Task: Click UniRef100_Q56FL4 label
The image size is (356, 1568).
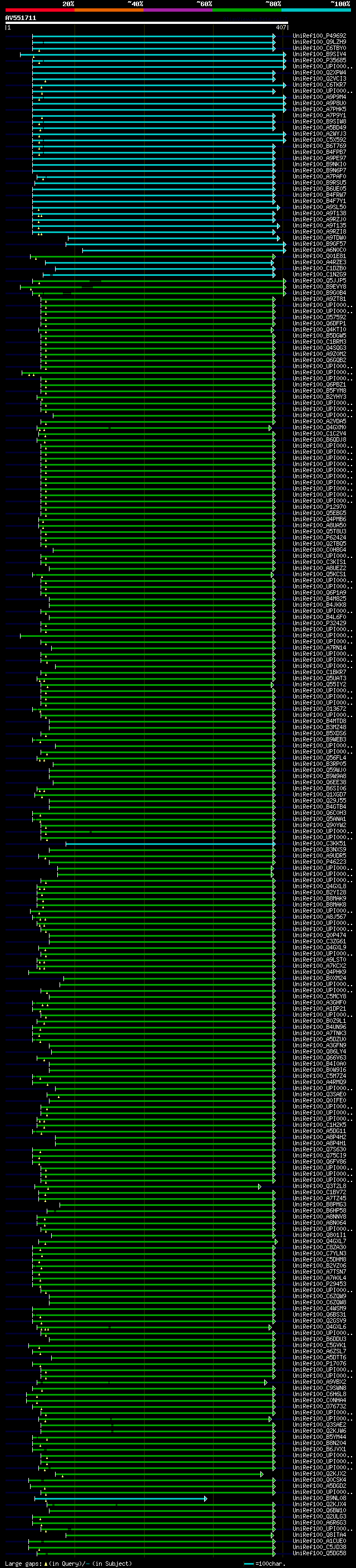Action: coord(319,758)
